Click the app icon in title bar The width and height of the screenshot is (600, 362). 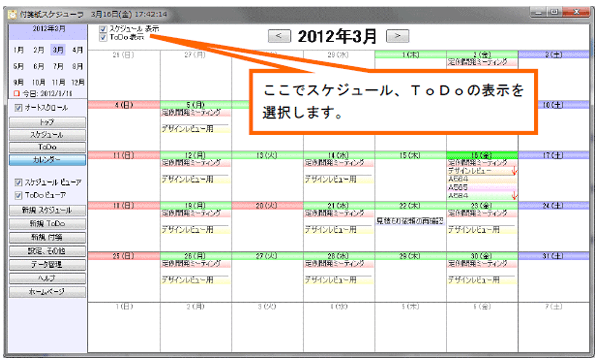(13, 15)
